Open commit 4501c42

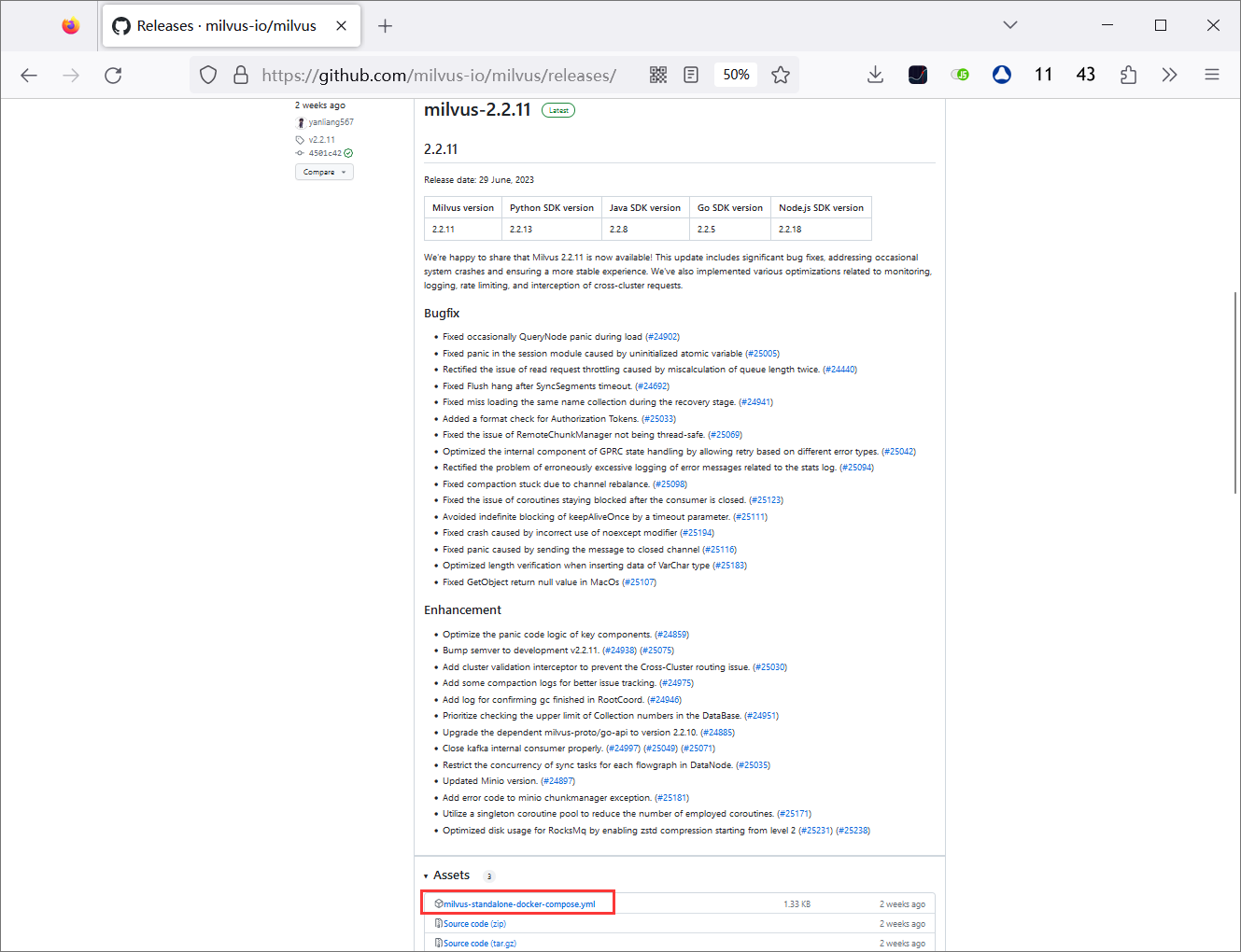click(x=325, y=153)
